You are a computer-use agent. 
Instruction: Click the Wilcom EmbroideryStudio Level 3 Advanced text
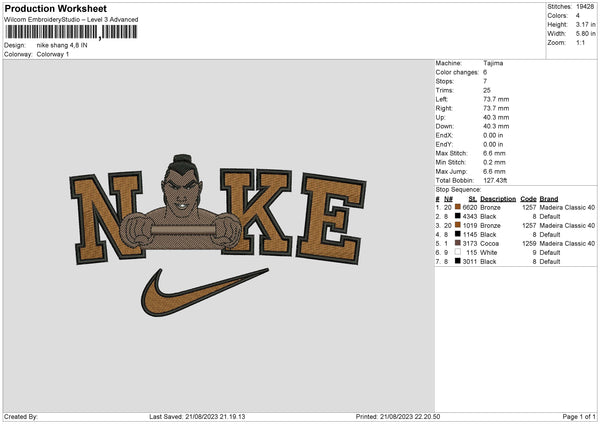pos(71,20)
